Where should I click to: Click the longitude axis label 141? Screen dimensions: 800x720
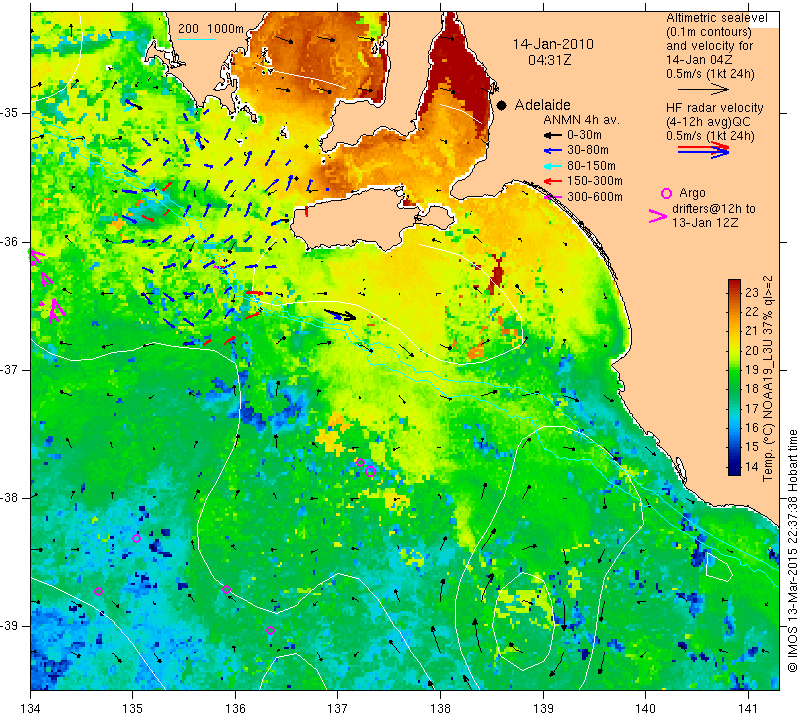[x=748, y=708]
